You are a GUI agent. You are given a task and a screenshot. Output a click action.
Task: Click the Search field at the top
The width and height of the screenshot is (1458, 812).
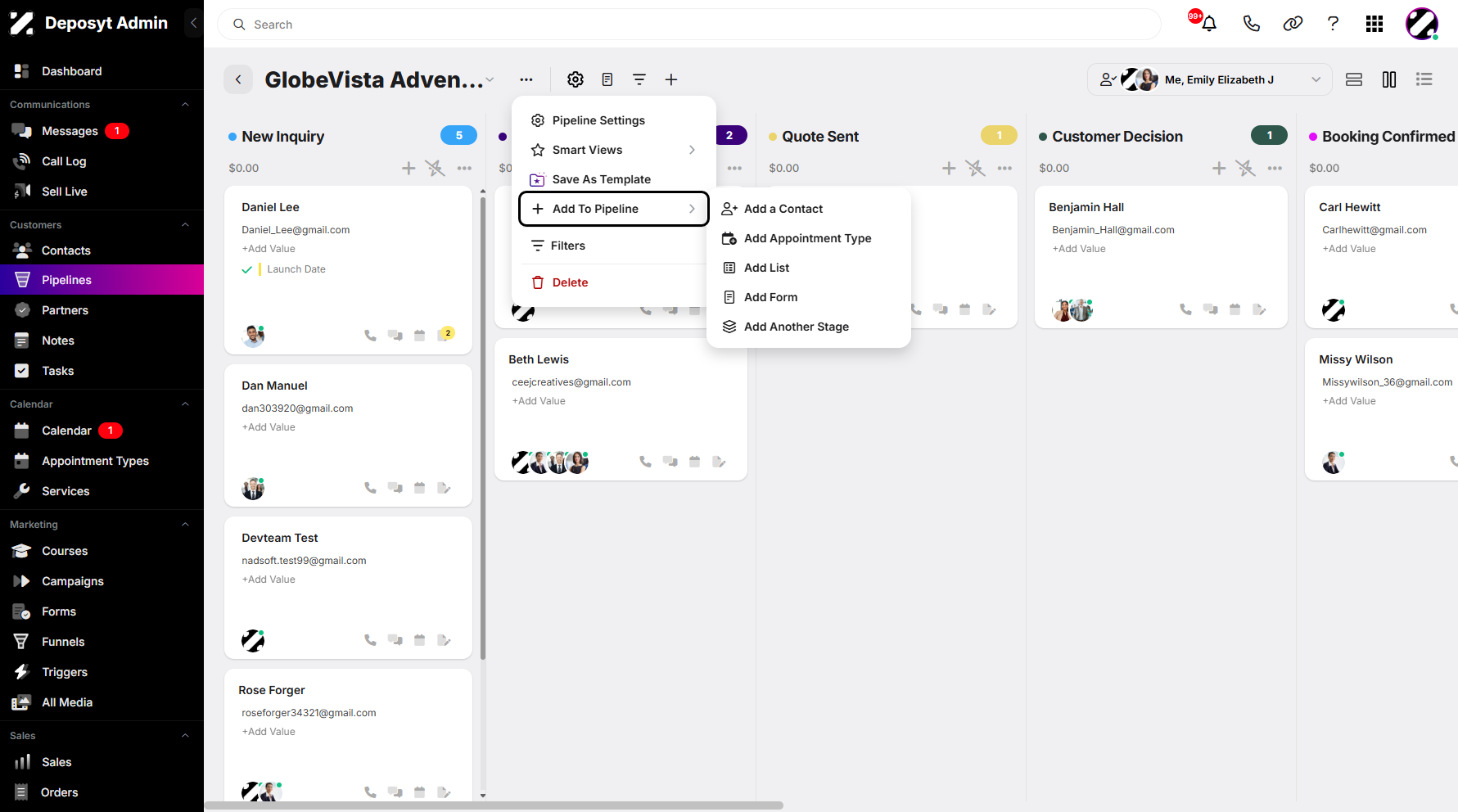(x=688, y=25)
